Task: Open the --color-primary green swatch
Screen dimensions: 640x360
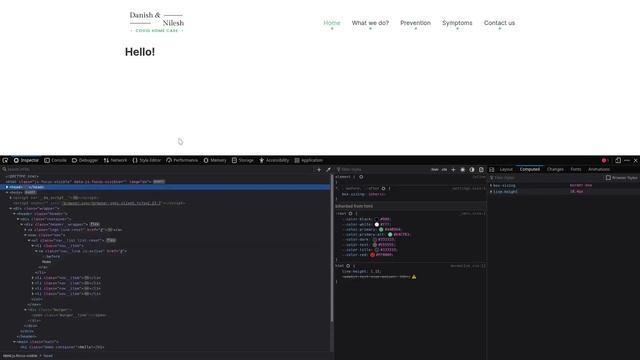Action: coord(381,229)
